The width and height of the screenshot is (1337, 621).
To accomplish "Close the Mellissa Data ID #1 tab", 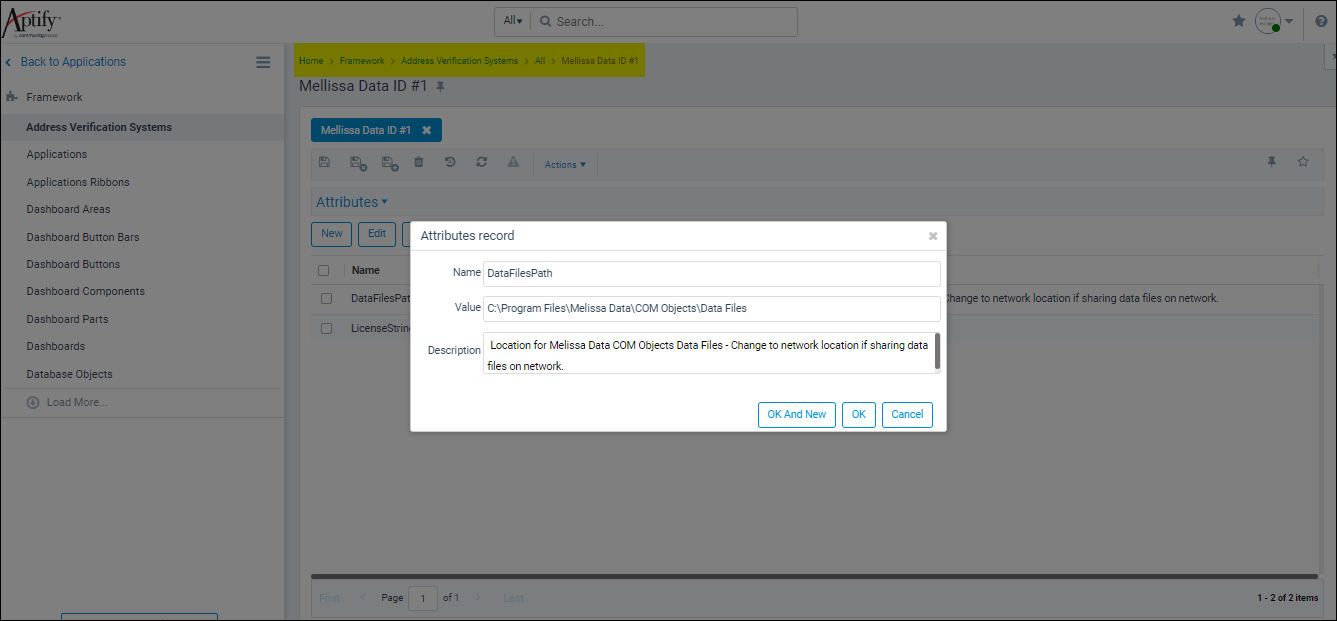I will (427, 130).
